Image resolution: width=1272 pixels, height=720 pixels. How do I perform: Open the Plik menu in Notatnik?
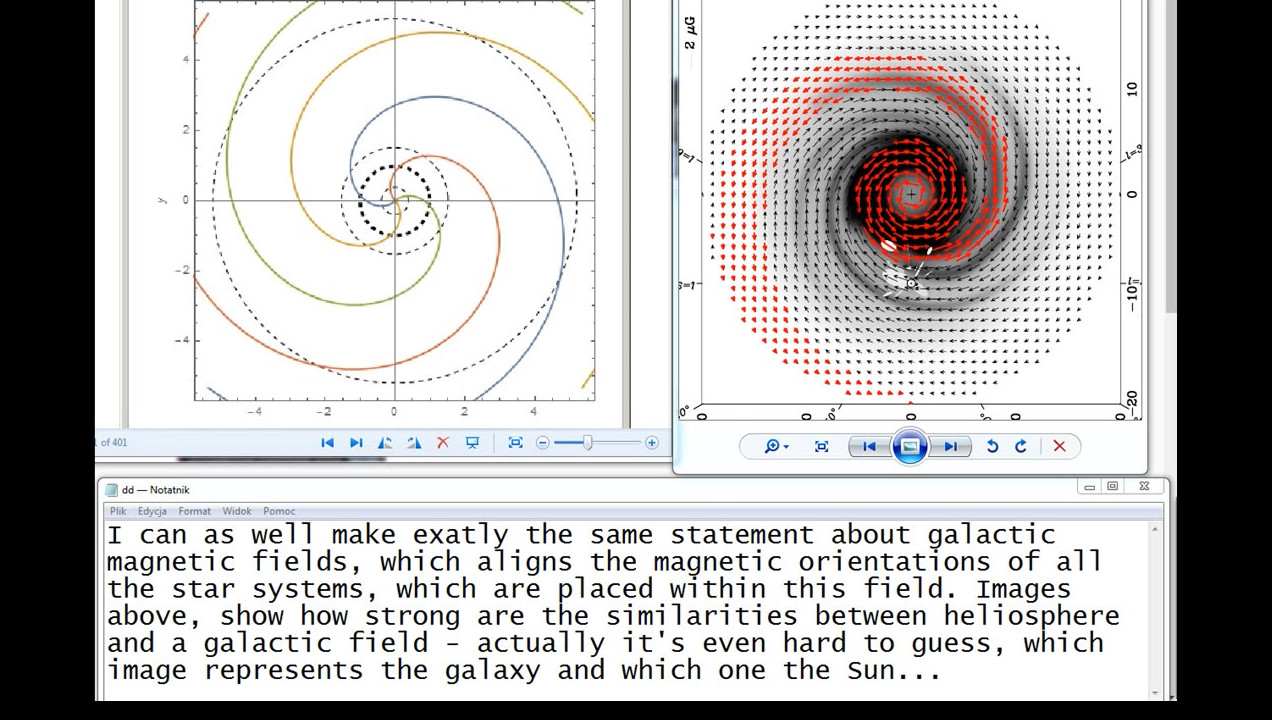[118, 511]
